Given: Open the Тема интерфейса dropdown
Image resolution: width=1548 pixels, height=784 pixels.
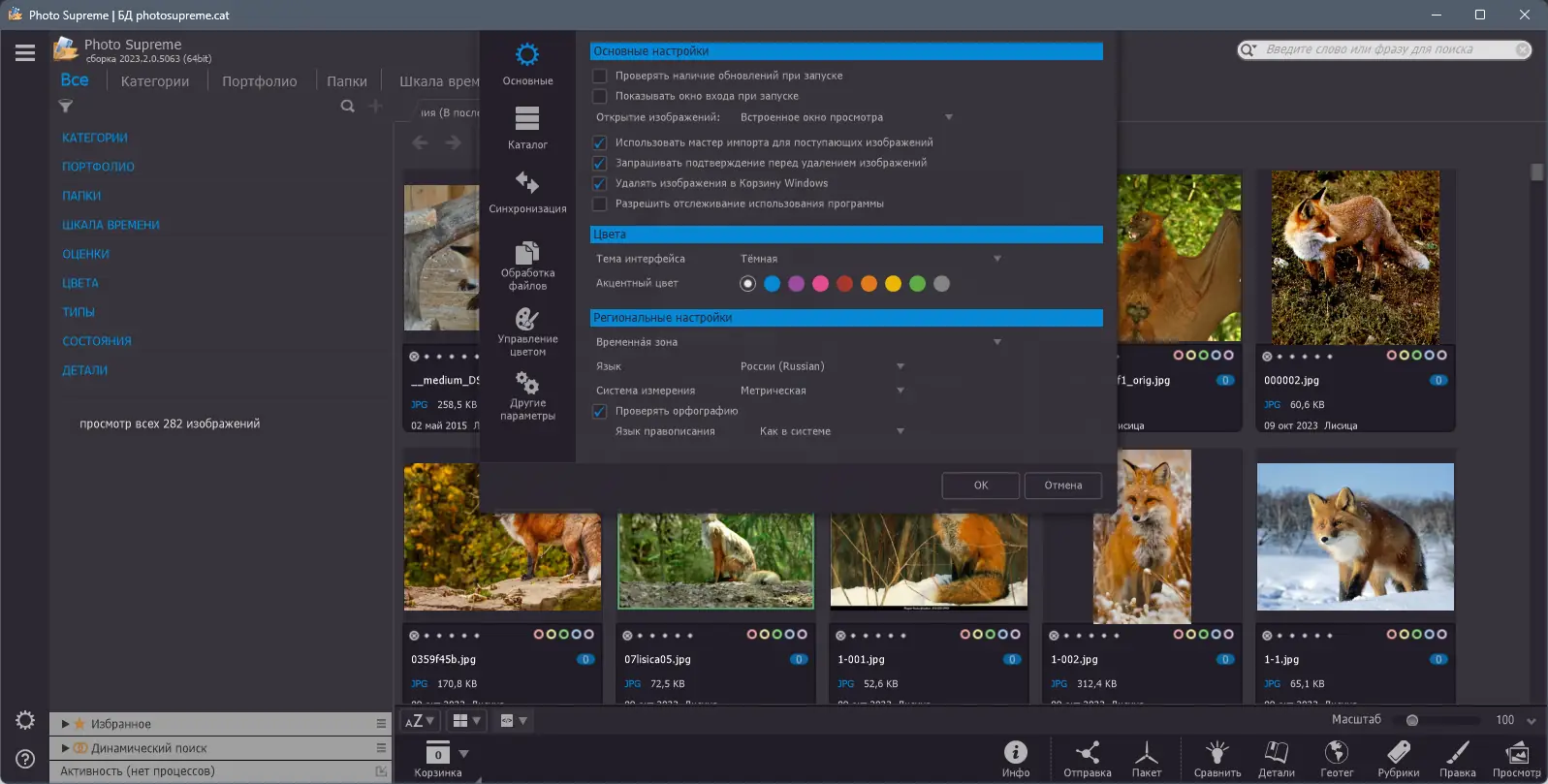Looking at the screenshot, I should coord(870,259).
